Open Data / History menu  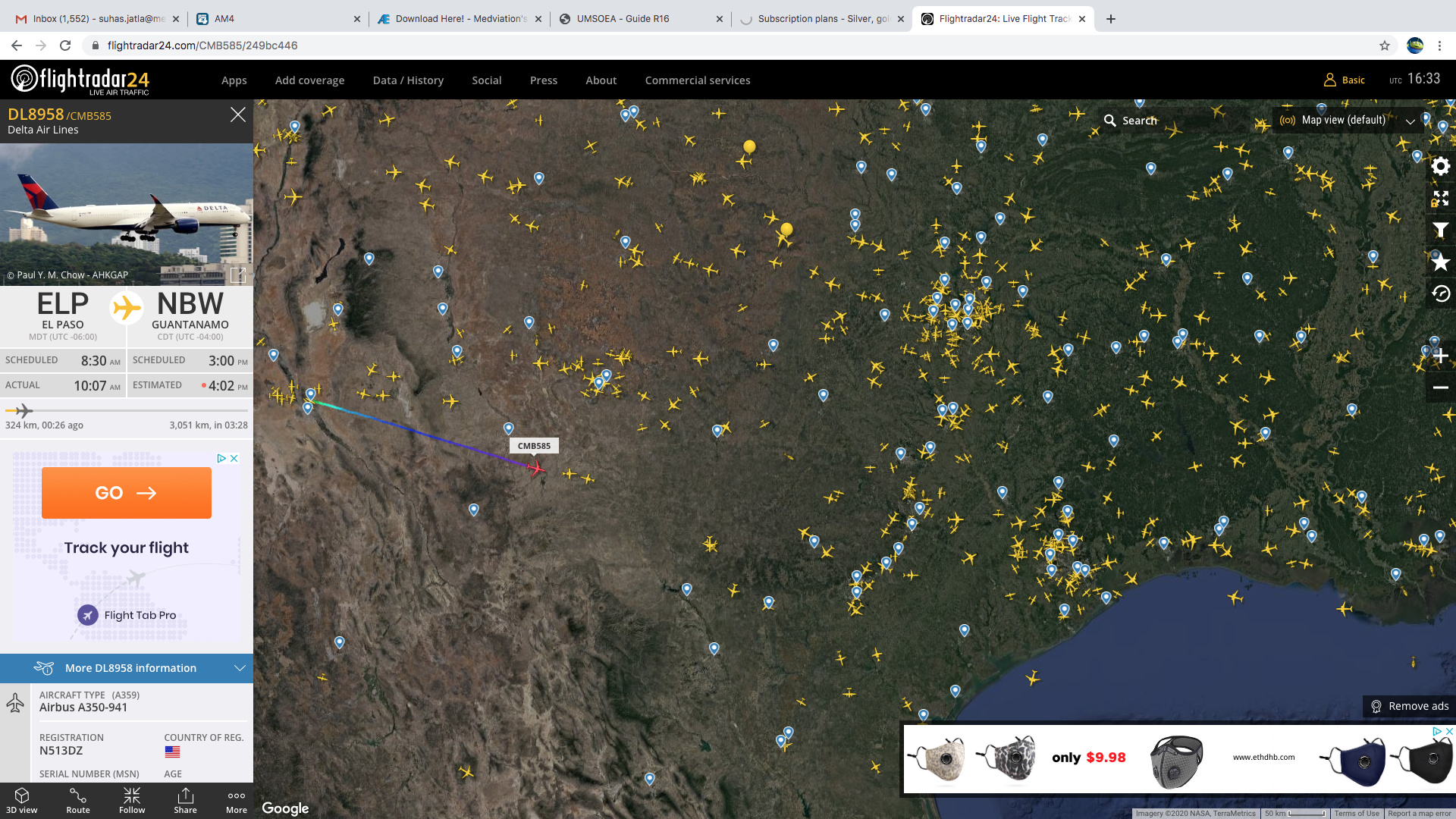coord(408,80)
